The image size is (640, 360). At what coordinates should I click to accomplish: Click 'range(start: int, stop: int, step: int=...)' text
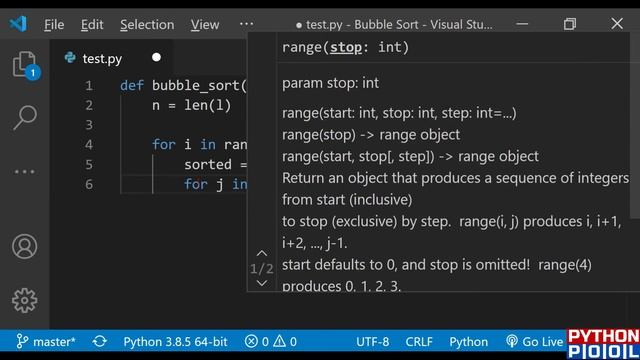[399, 113]
